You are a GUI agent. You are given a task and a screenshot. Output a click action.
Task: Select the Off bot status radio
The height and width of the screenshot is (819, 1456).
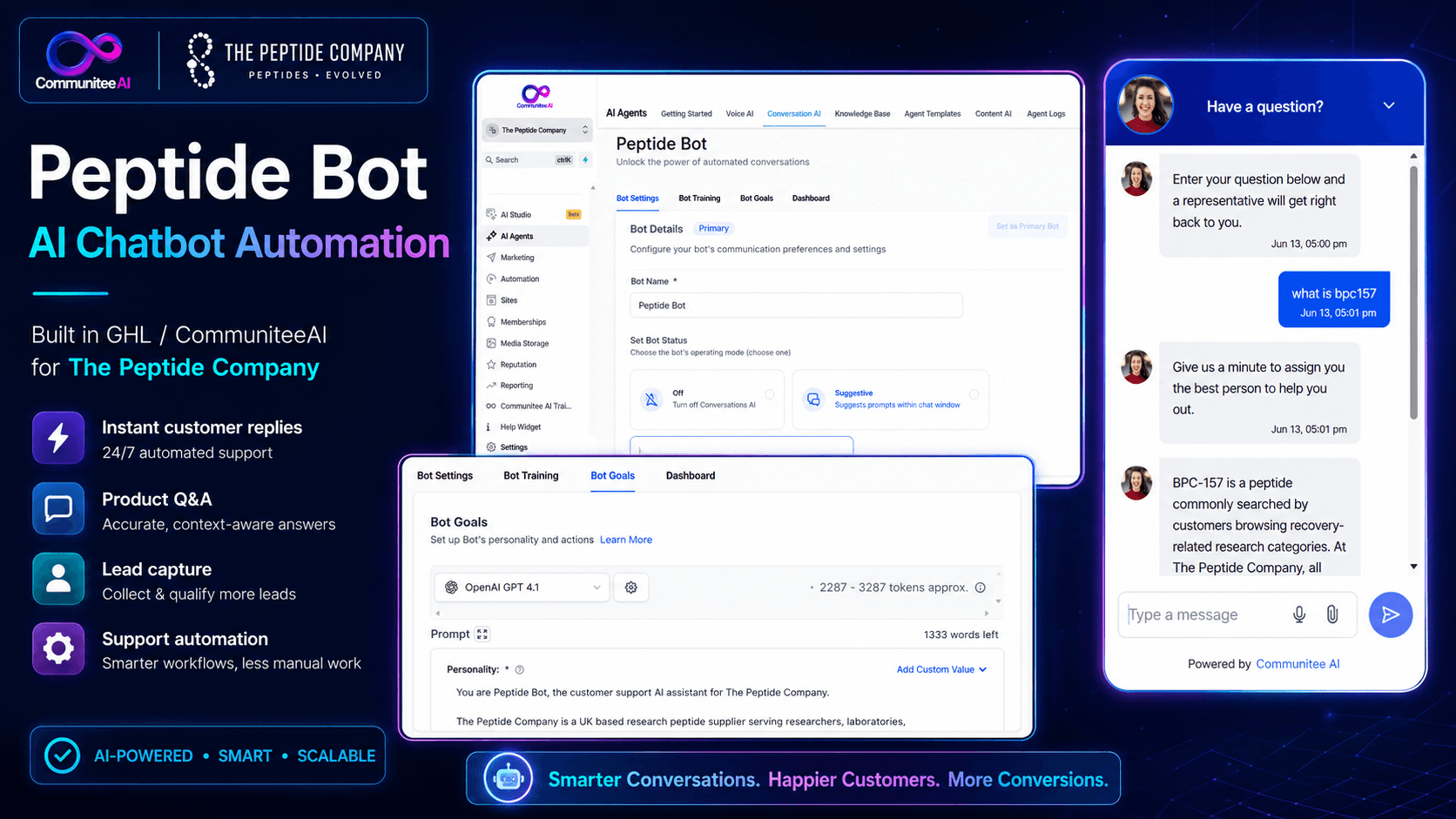coord(770,394)
